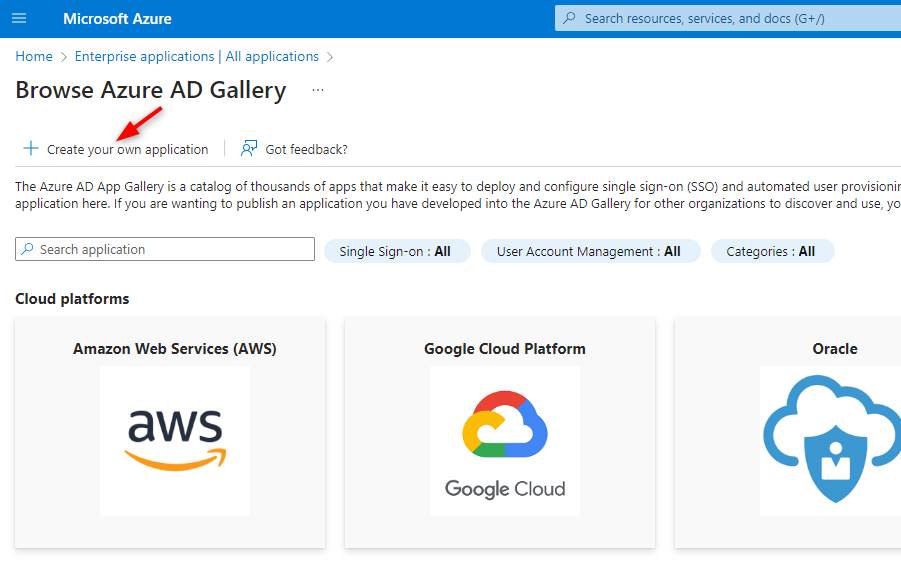The width and height of the screenshot is (901, 574).
Task: Focus the Search application field
Action: pyautogui.click(x=165, y=249)
